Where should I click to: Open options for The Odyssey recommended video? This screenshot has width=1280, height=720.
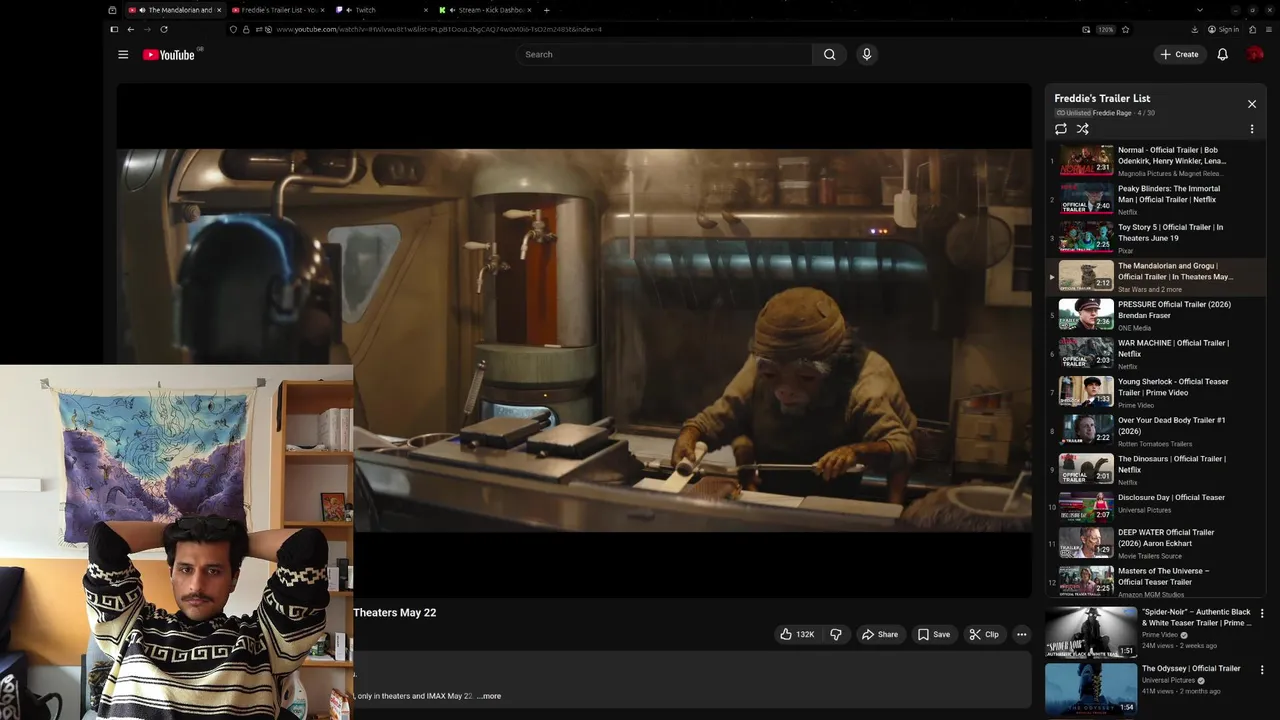tap(1262, 670)
